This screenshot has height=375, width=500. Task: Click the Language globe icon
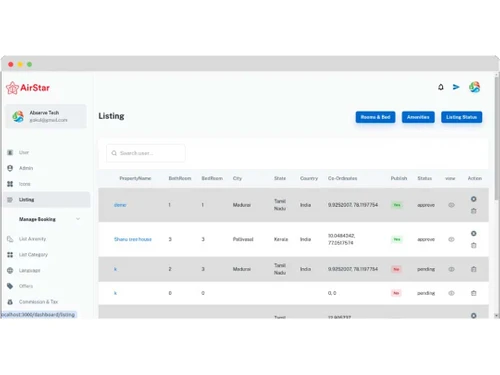pyautogui.click(x=10, y=270)
